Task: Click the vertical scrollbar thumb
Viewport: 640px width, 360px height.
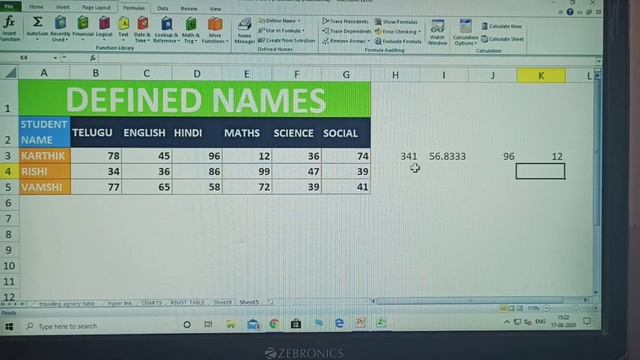Action: (596, 151)
